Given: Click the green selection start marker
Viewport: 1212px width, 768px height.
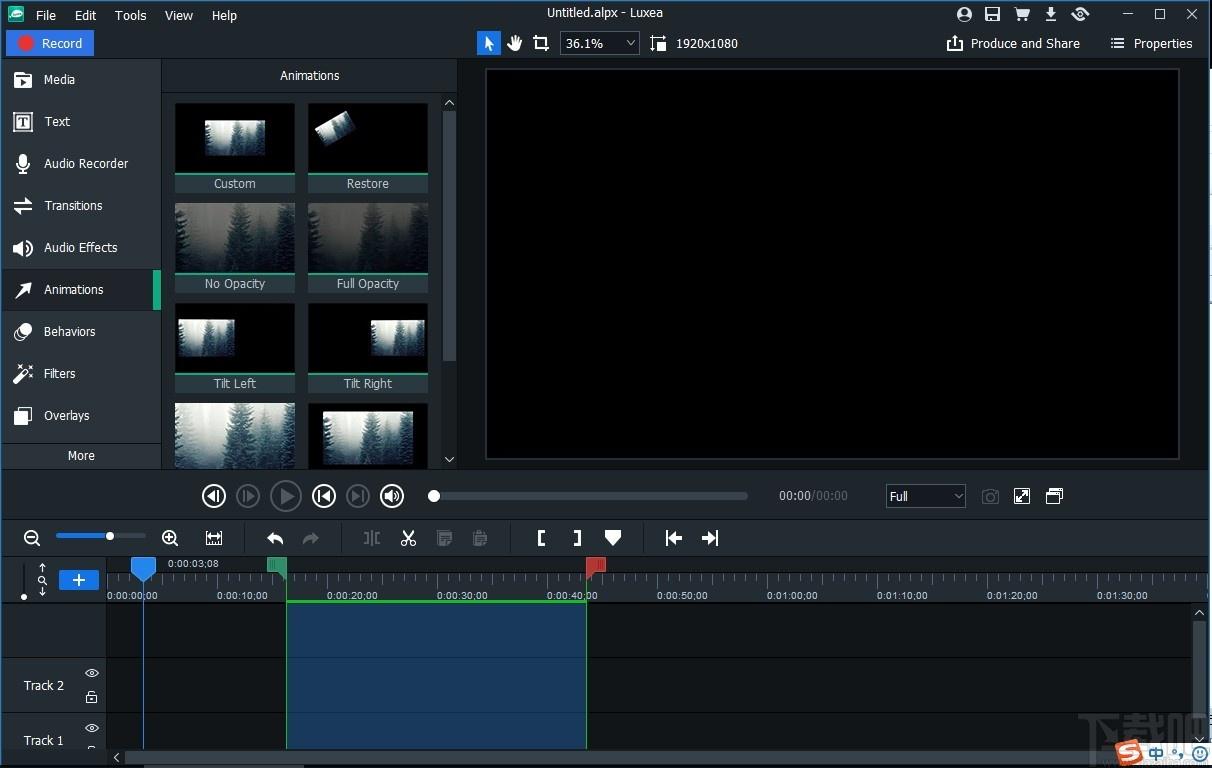Looking at the screenshot, I should point(278,567).
